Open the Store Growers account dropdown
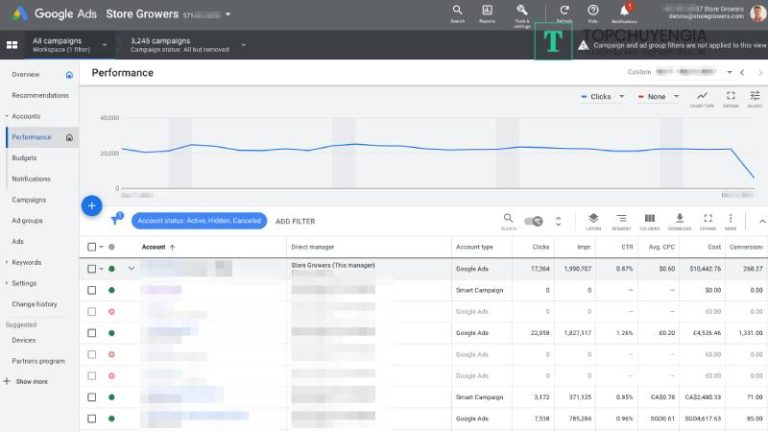 tap(228, 14)
